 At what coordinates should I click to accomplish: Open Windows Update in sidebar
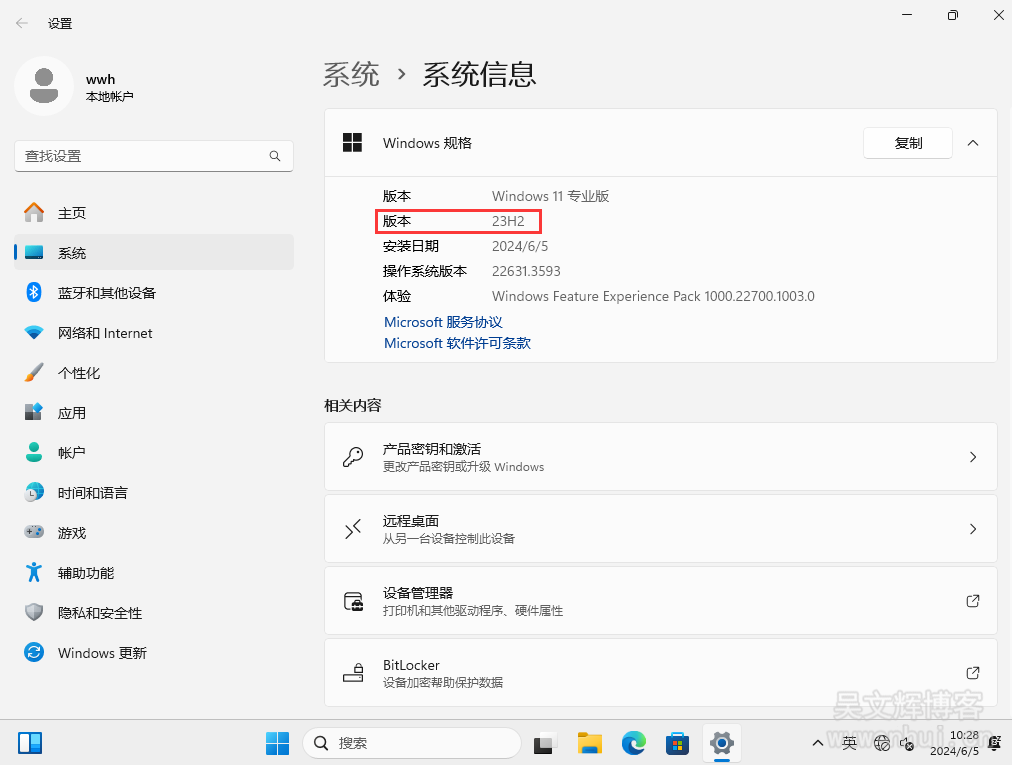click(102, 653)
